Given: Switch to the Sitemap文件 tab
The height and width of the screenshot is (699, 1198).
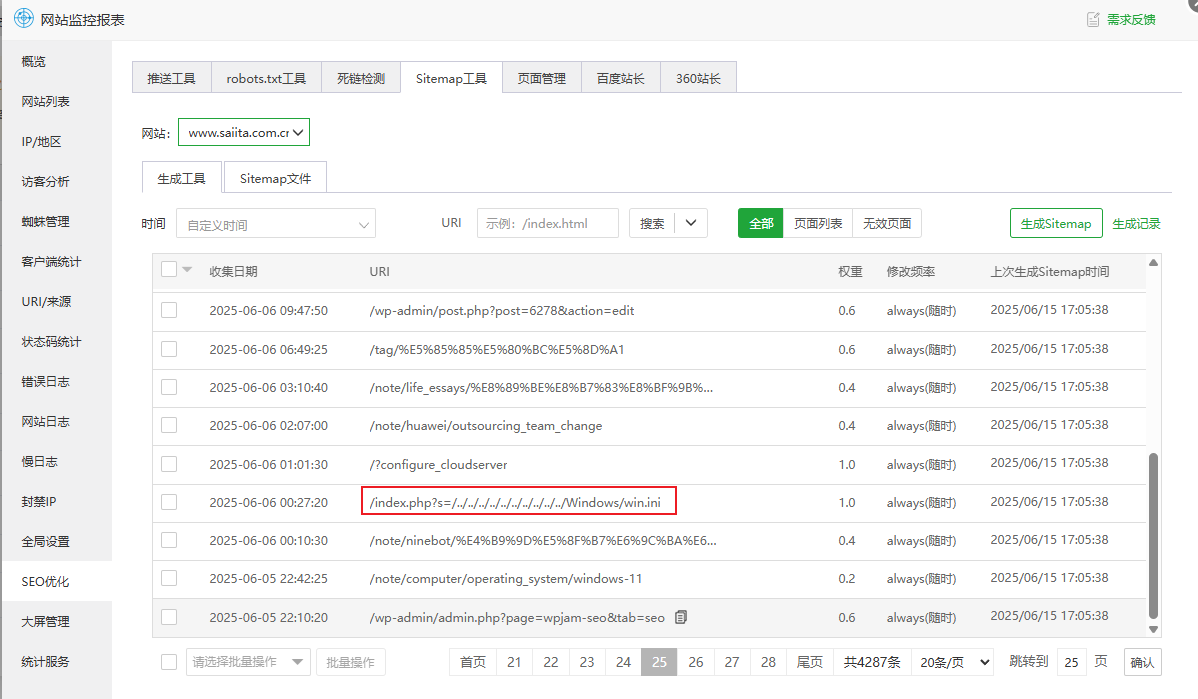Looking at the screenshot, I should [x=275, y=178].
